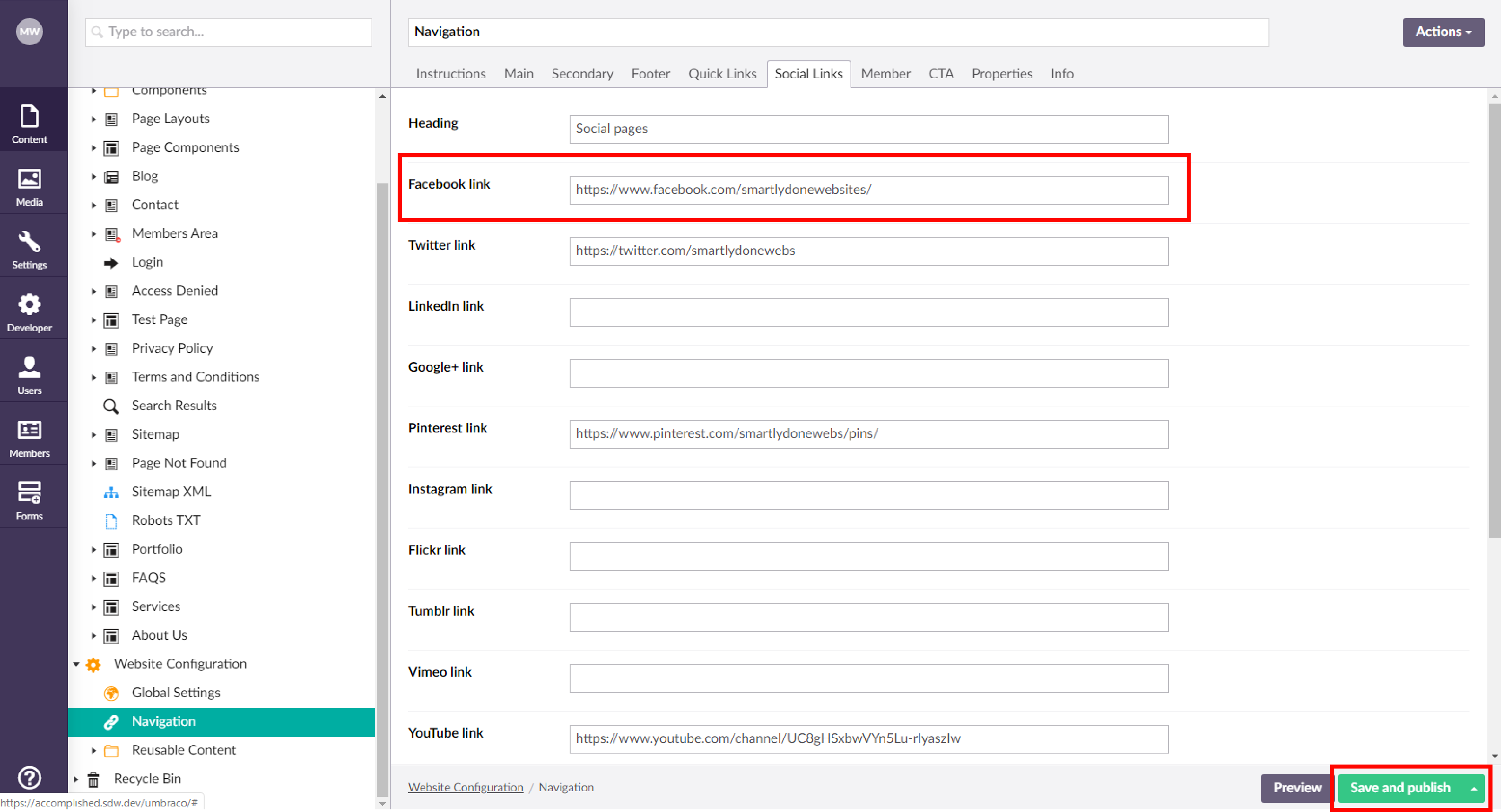1501x812 pixels.
Task: Switch to the Properties tab
Action: coord(1002,74)
